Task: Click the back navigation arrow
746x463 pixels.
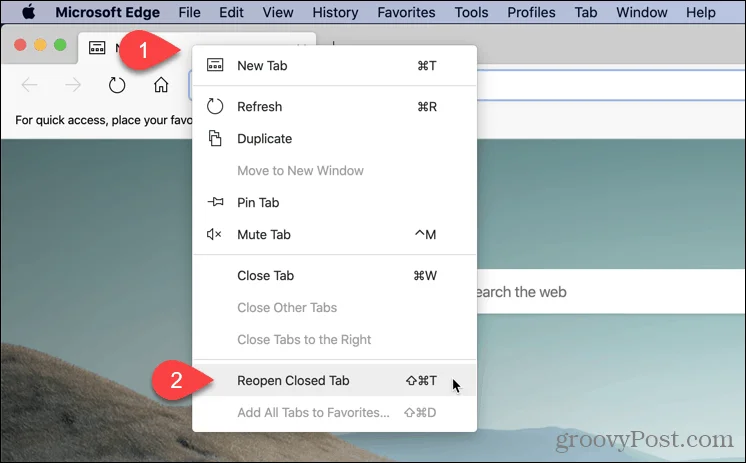Action: pos(29,85)
